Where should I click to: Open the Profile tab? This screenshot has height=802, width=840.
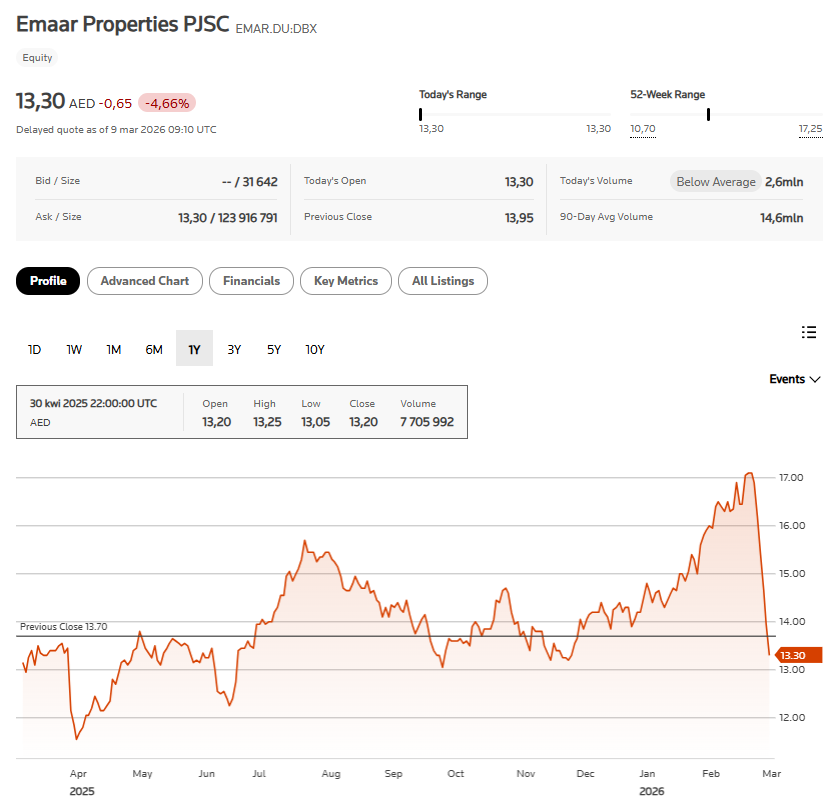[x=48, y=281]
